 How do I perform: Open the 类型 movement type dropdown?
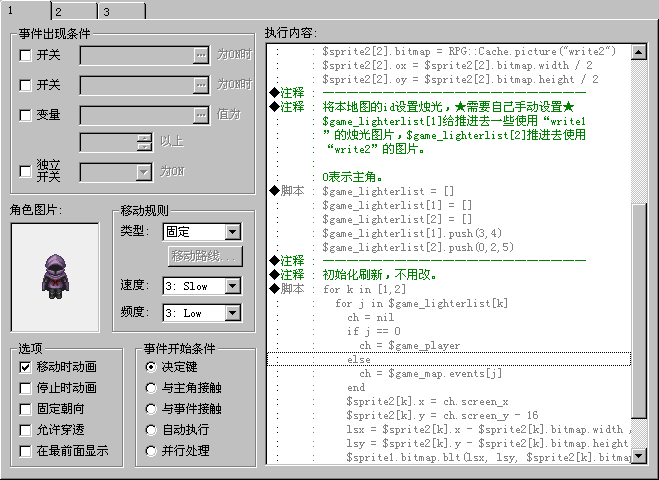click(232, 232)
